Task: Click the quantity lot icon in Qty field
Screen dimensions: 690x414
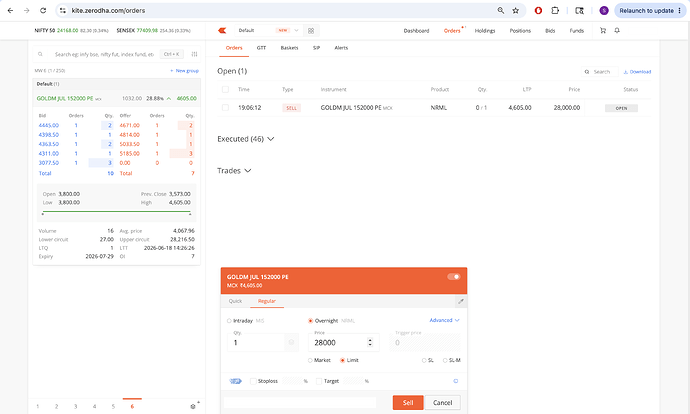Action: [291, 342]
